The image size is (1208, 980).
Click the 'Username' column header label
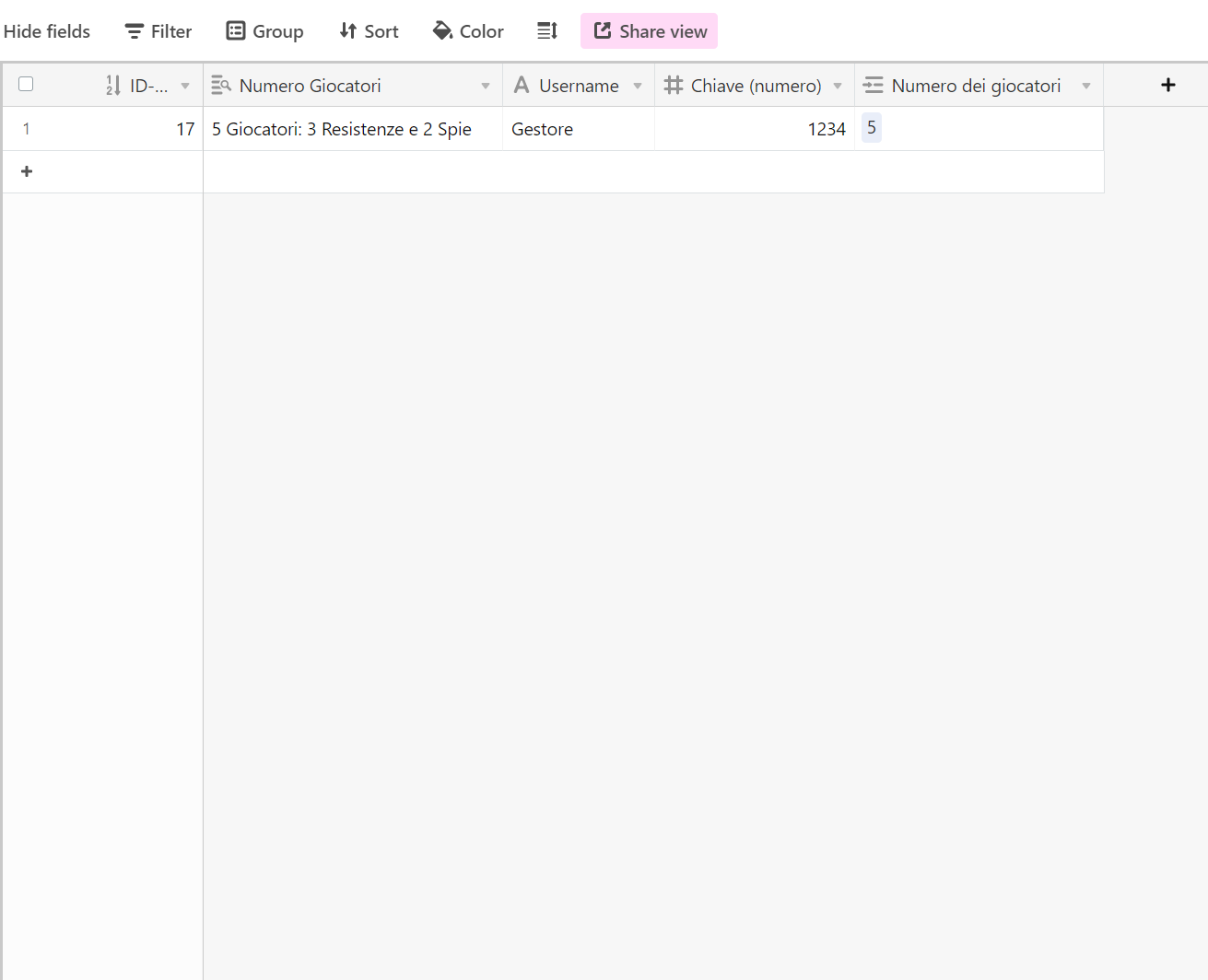(579, 86)
